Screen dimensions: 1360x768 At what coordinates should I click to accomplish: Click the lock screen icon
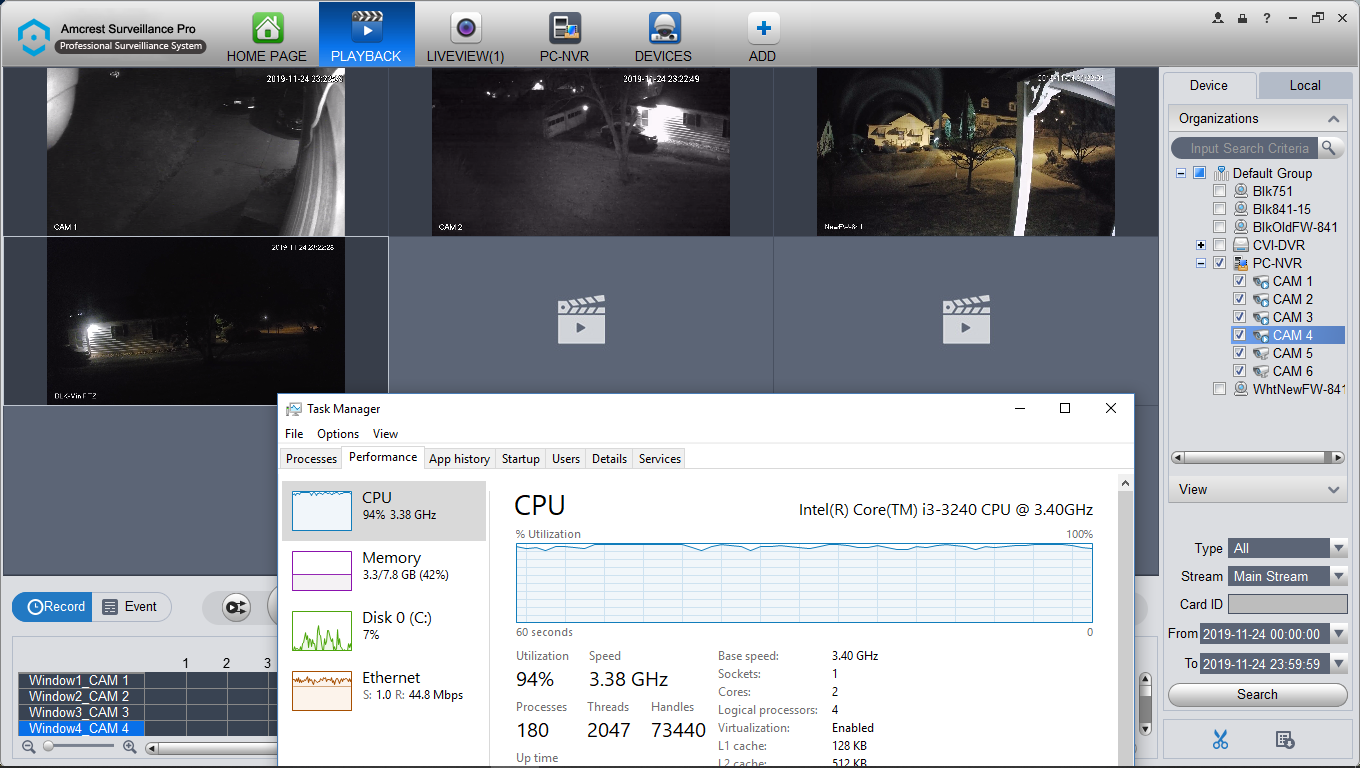[x=1242, y=18]
